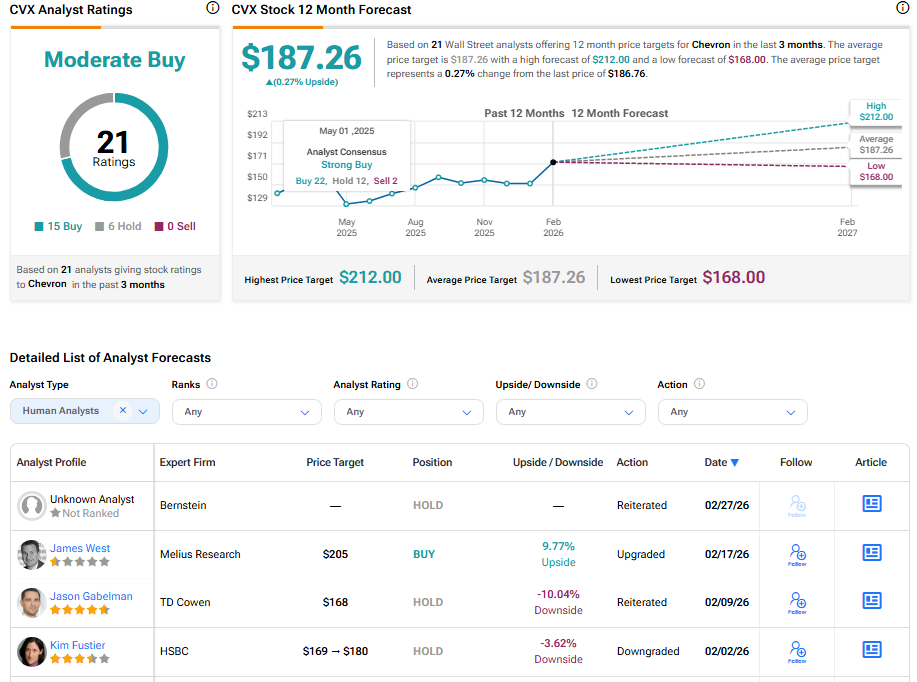Open TD Cowen article icon
This screenshot has height=682, width=917.
pyautogui.click(x=872, y=602)
